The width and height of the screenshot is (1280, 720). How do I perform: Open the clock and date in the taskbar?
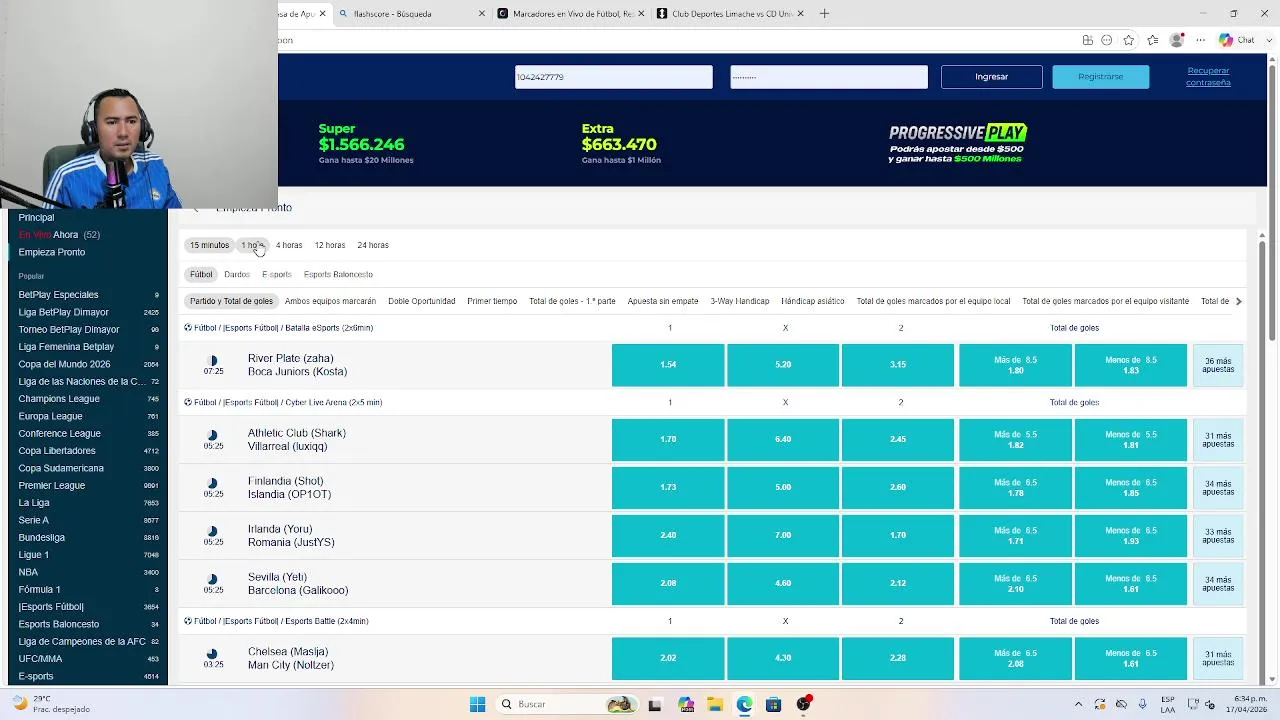click(x=1245, y=704)
